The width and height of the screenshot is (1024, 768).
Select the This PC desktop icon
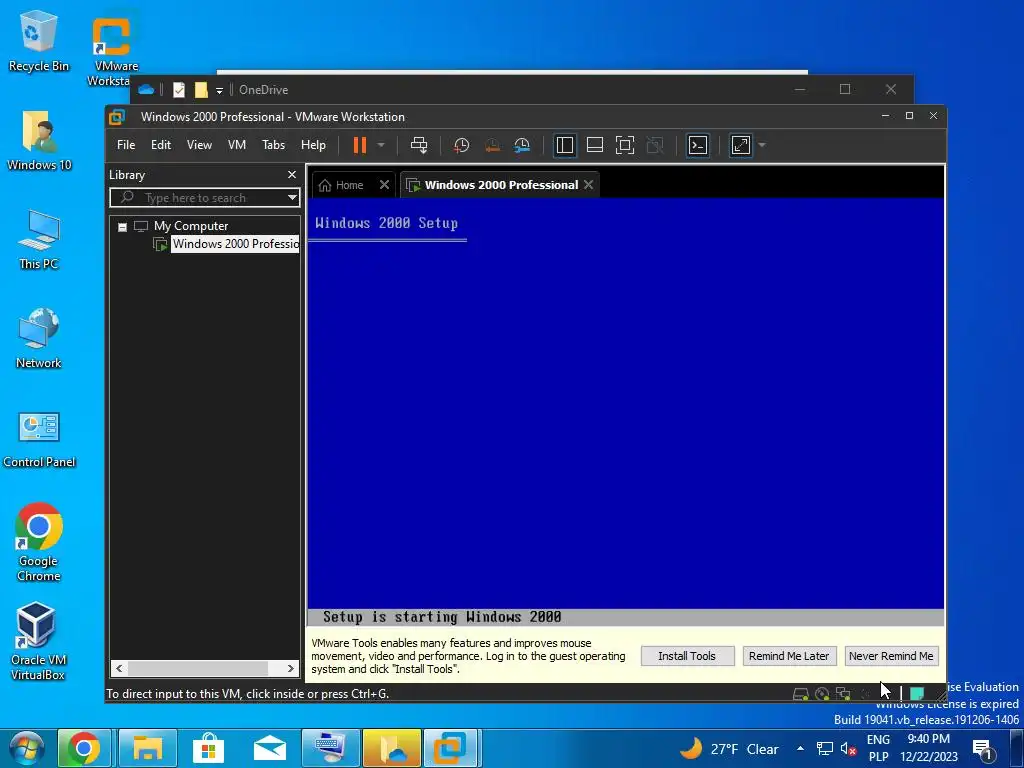[39, 239]
